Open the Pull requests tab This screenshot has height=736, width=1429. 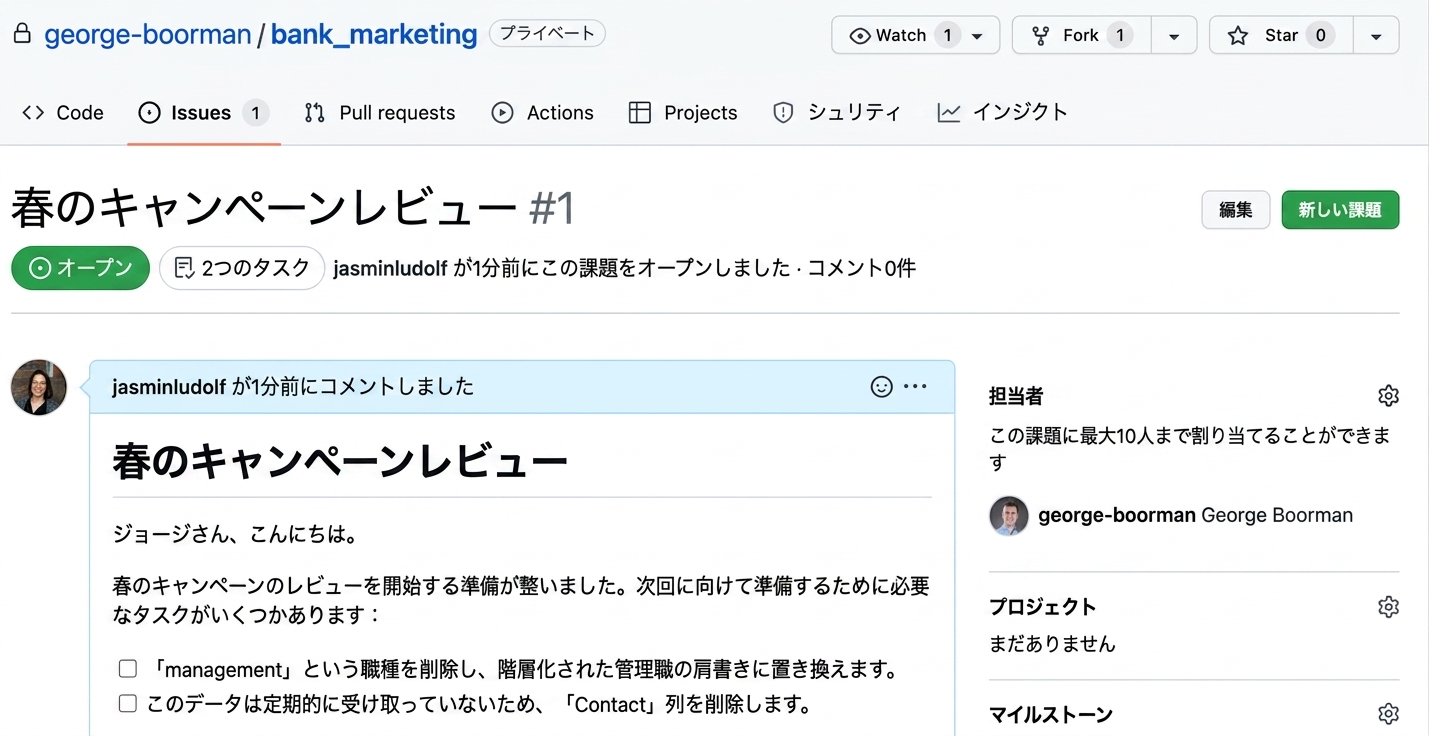tap(379, 113)
